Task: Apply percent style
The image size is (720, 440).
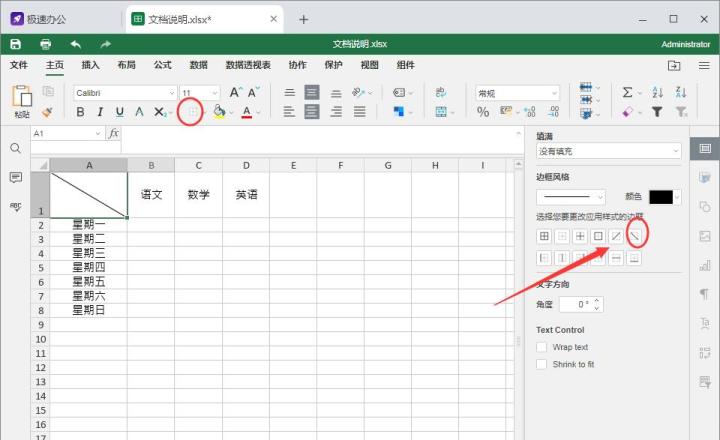Action: coord(483,112)
